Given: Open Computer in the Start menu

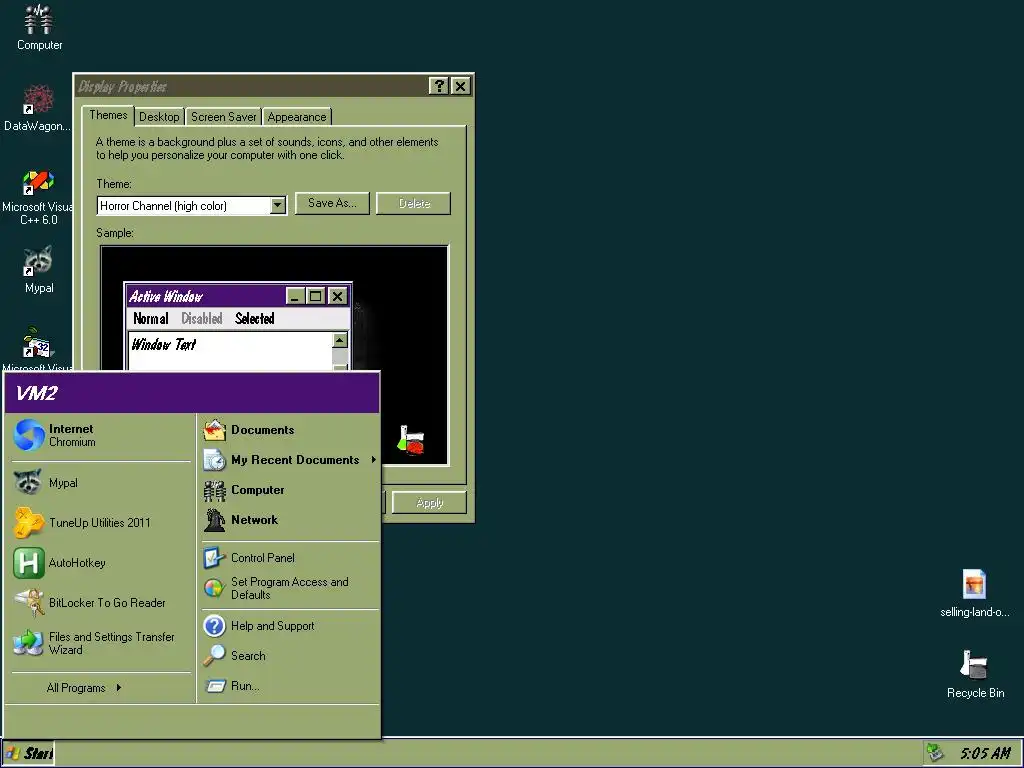Looking at the screenshot, I should tap(289, 490).
